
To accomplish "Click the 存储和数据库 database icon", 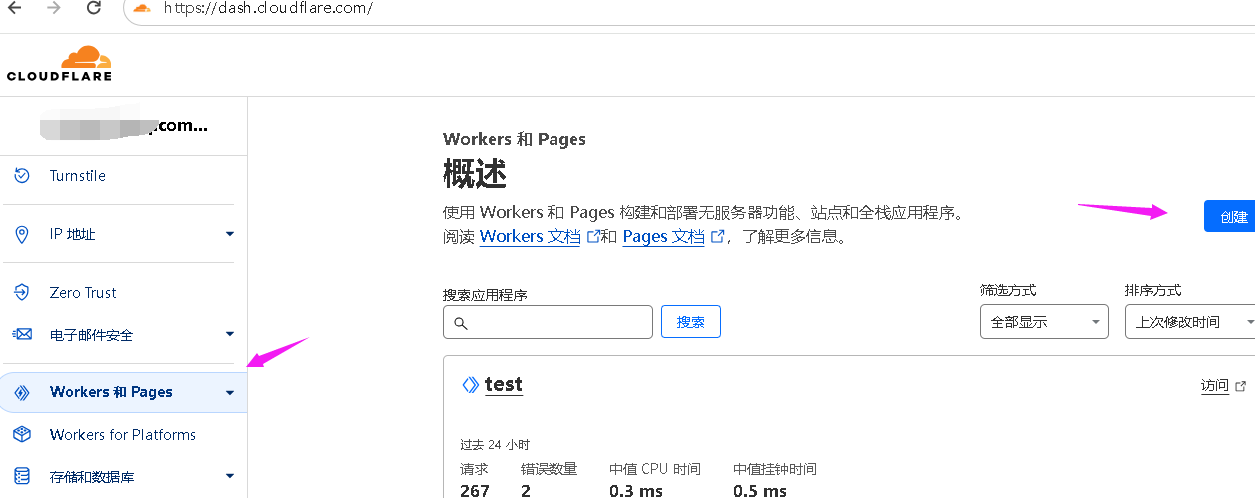I will [22, 477].
